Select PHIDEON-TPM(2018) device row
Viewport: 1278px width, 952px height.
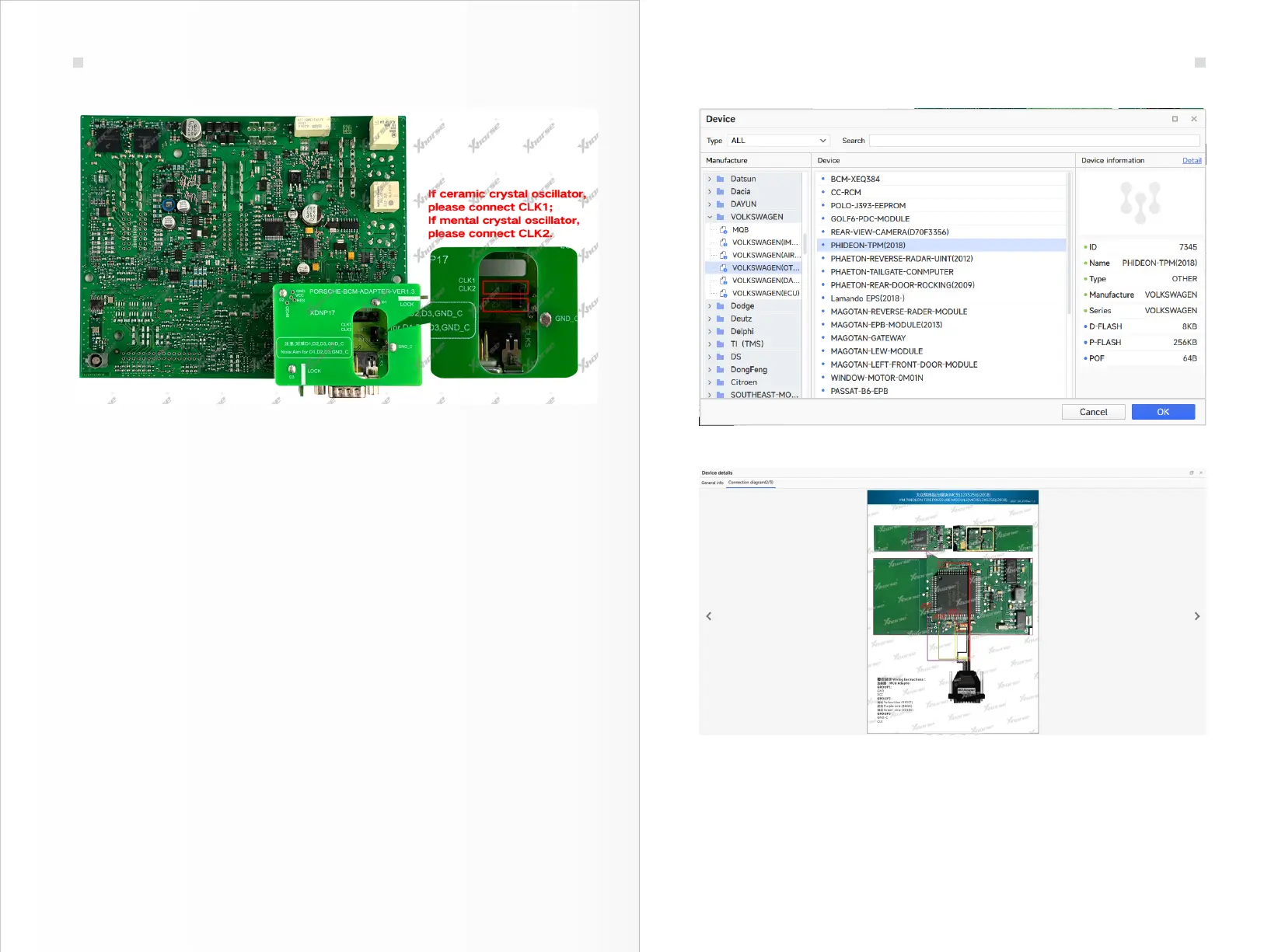(x=941, y=245)
